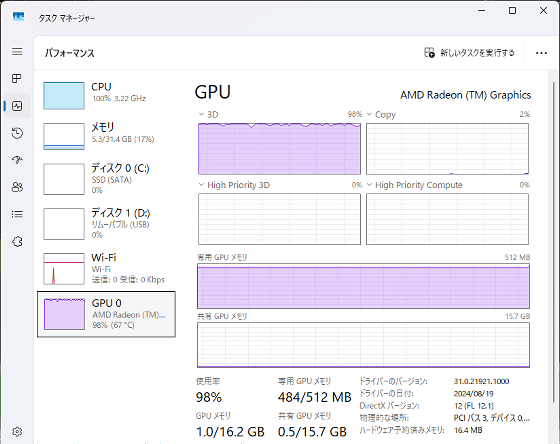
Task: Open the Details list icon
Action: tap(17, 214)
